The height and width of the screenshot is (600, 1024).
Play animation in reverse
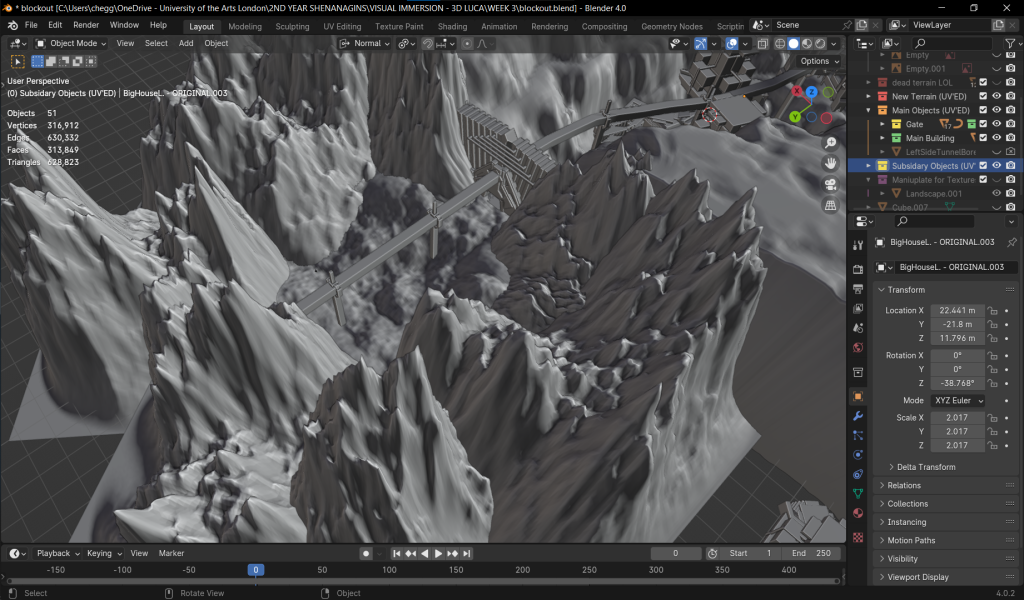click(x=424, y=553)
